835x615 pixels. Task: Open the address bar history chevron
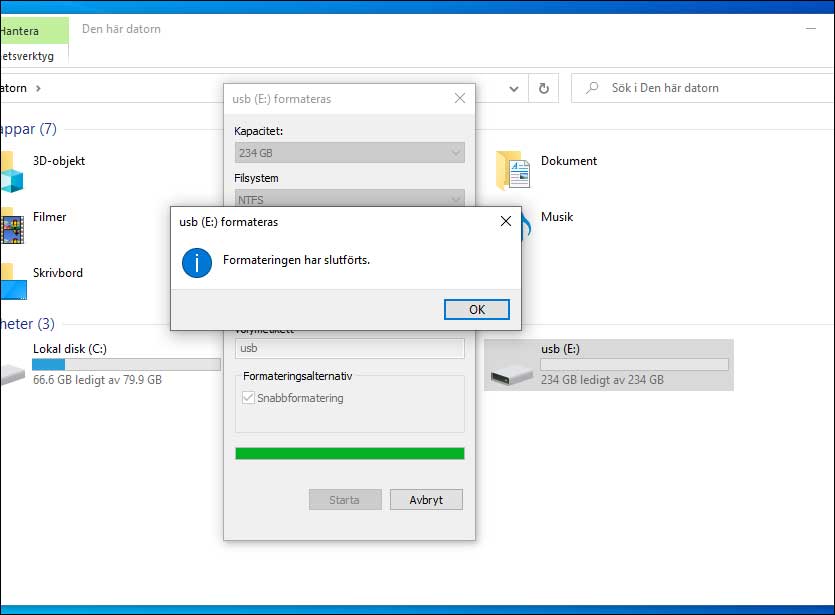click(513, 88)
